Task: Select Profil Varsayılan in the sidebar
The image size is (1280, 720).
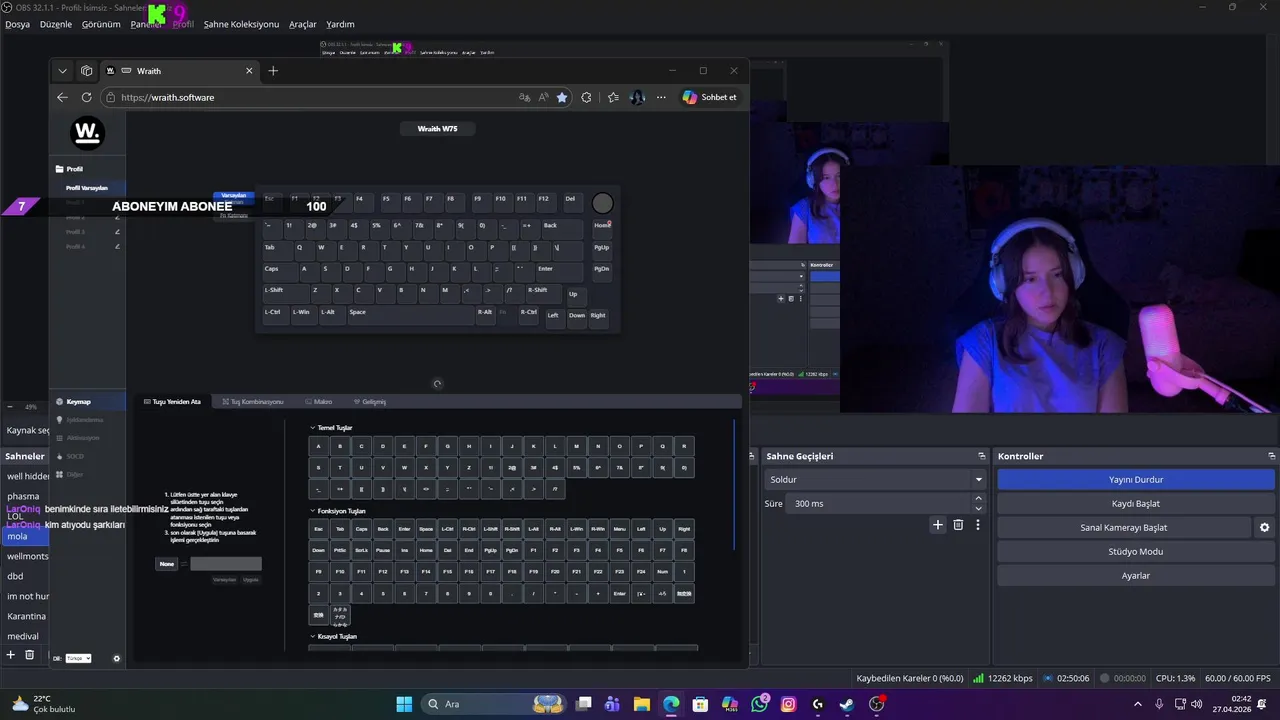Action: click(x=87, y=188)
